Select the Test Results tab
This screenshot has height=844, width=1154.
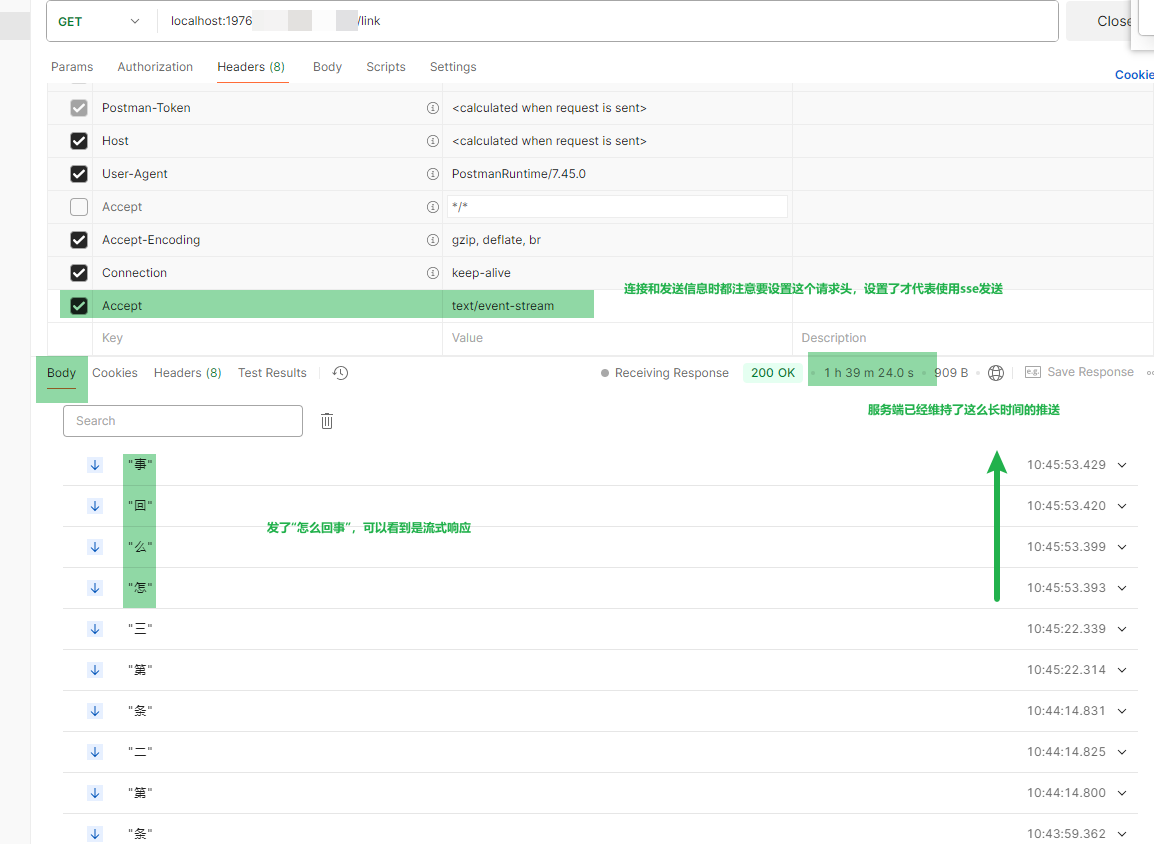point(272,373)
